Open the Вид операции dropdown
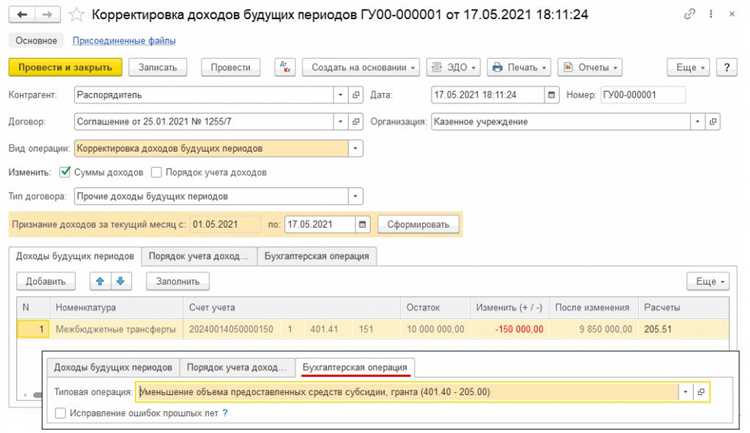Screen dimensions: 750x433 (355, 148)
